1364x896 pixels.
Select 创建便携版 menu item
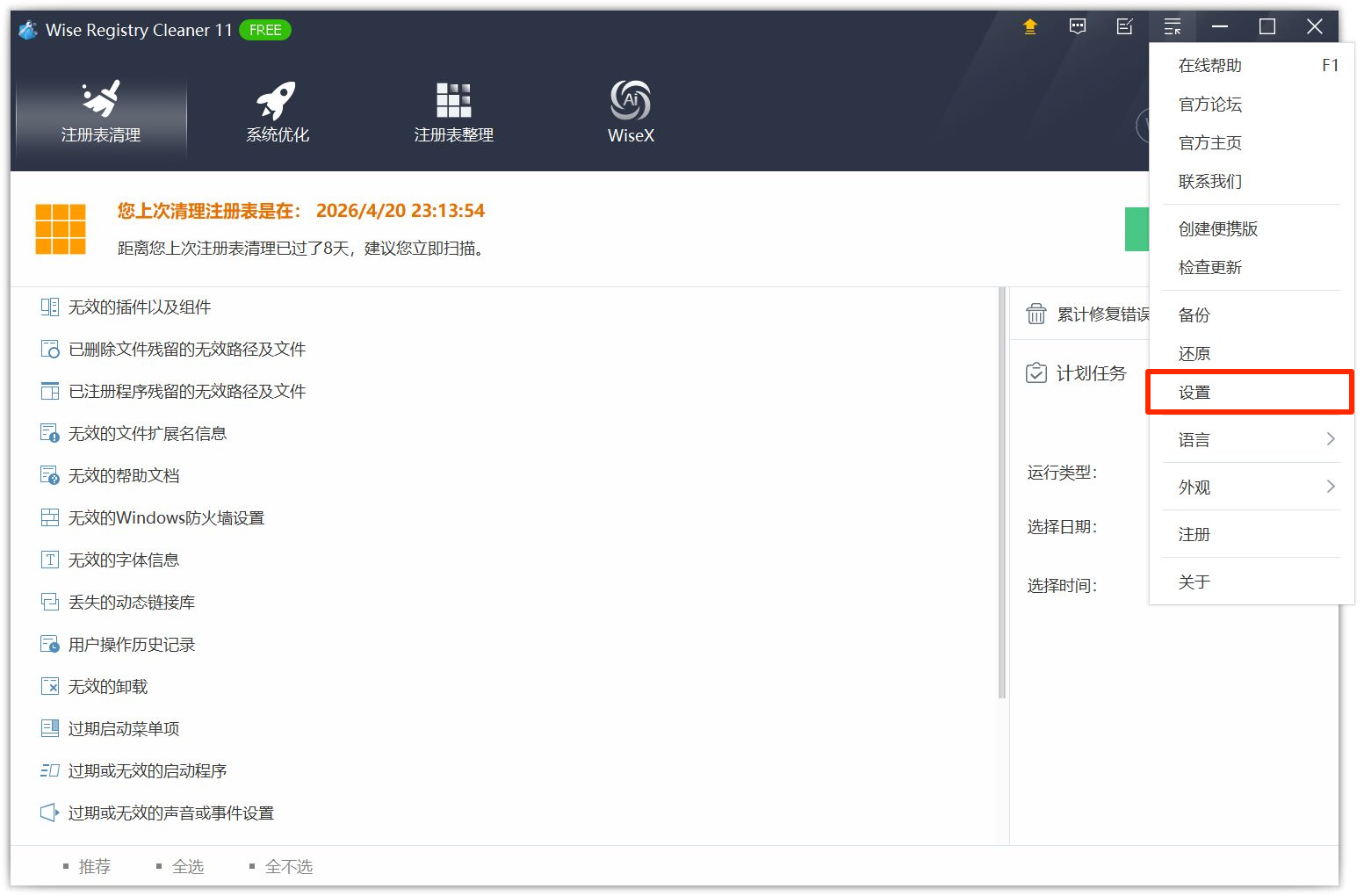(1252, 229)
